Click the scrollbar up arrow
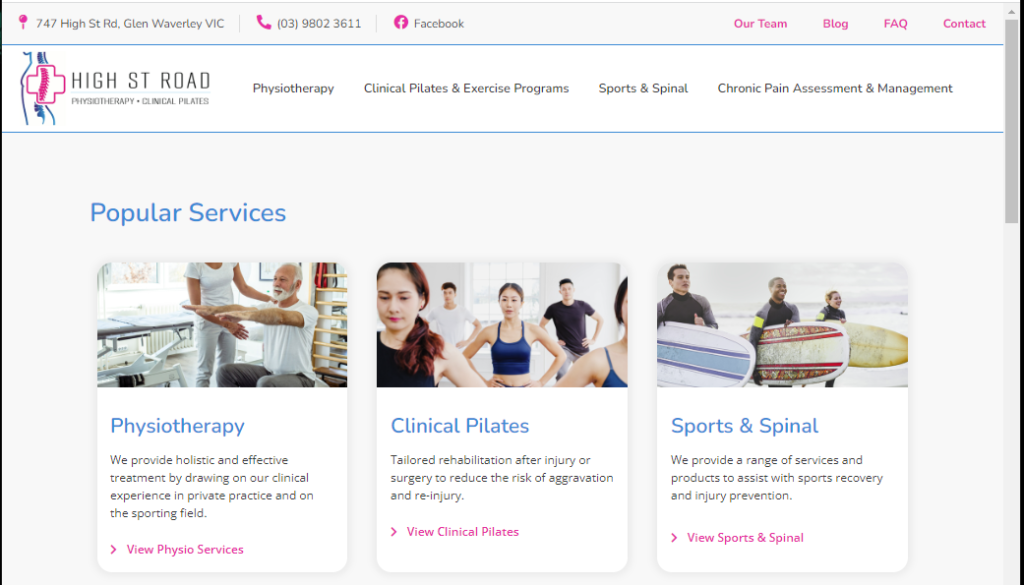Screen dimensions: 1024x585 tap(1012, 12)
